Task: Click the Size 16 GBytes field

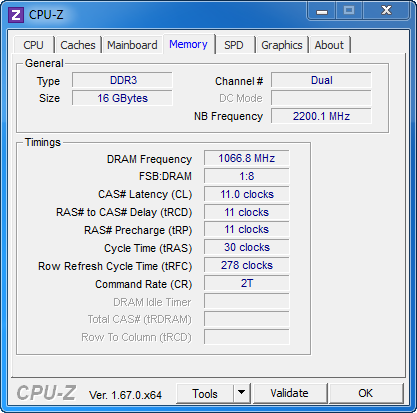Action: click(122, 98)
